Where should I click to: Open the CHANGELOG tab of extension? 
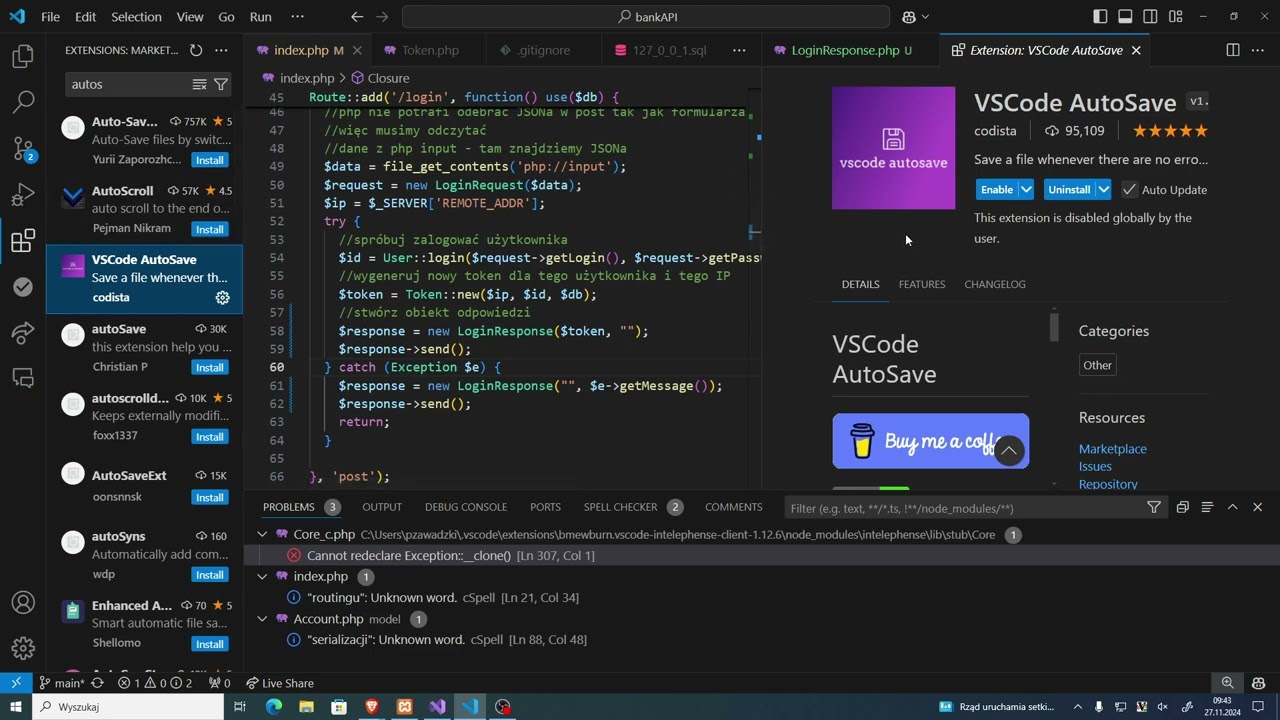995,284
